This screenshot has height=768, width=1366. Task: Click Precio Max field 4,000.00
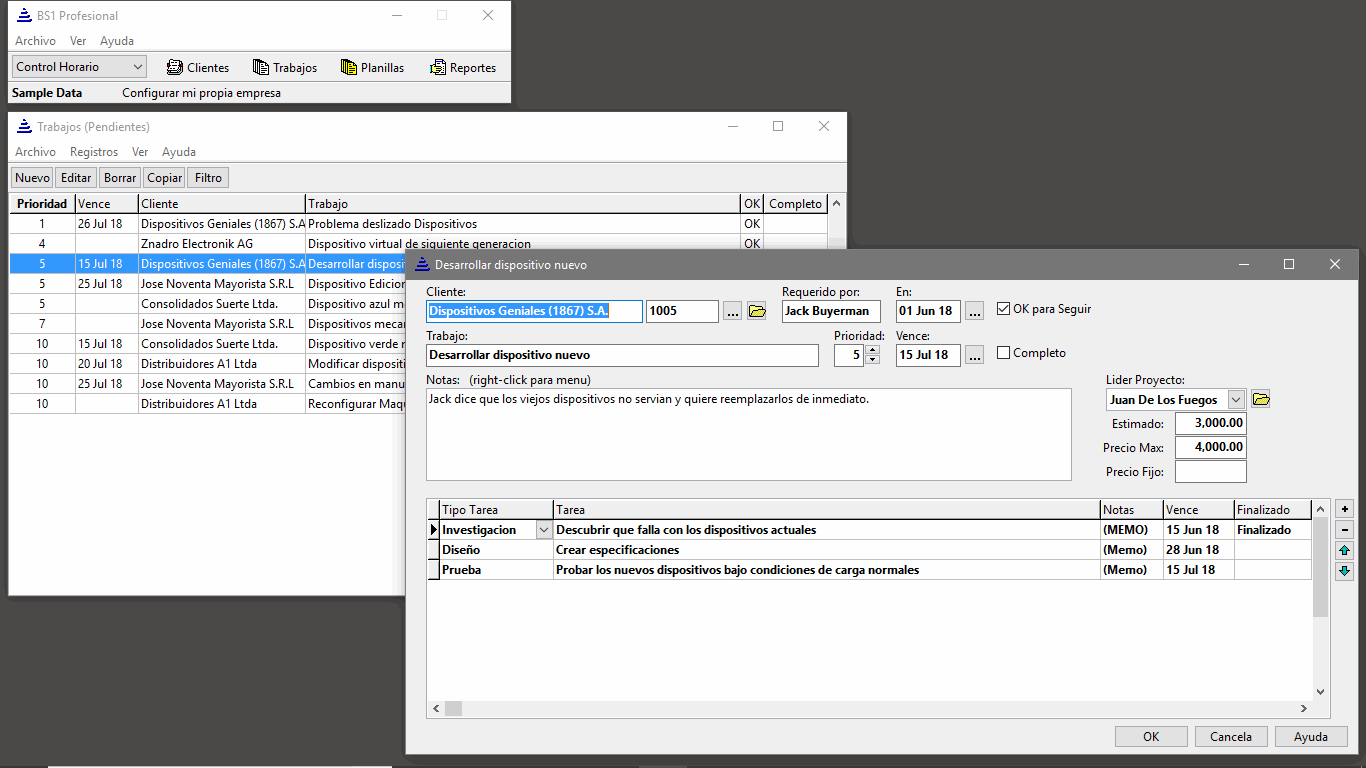tap(1211, 447)
